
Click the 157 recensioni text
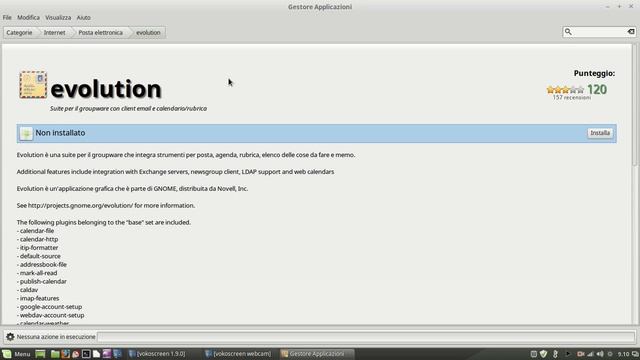[x=572, y=98]
